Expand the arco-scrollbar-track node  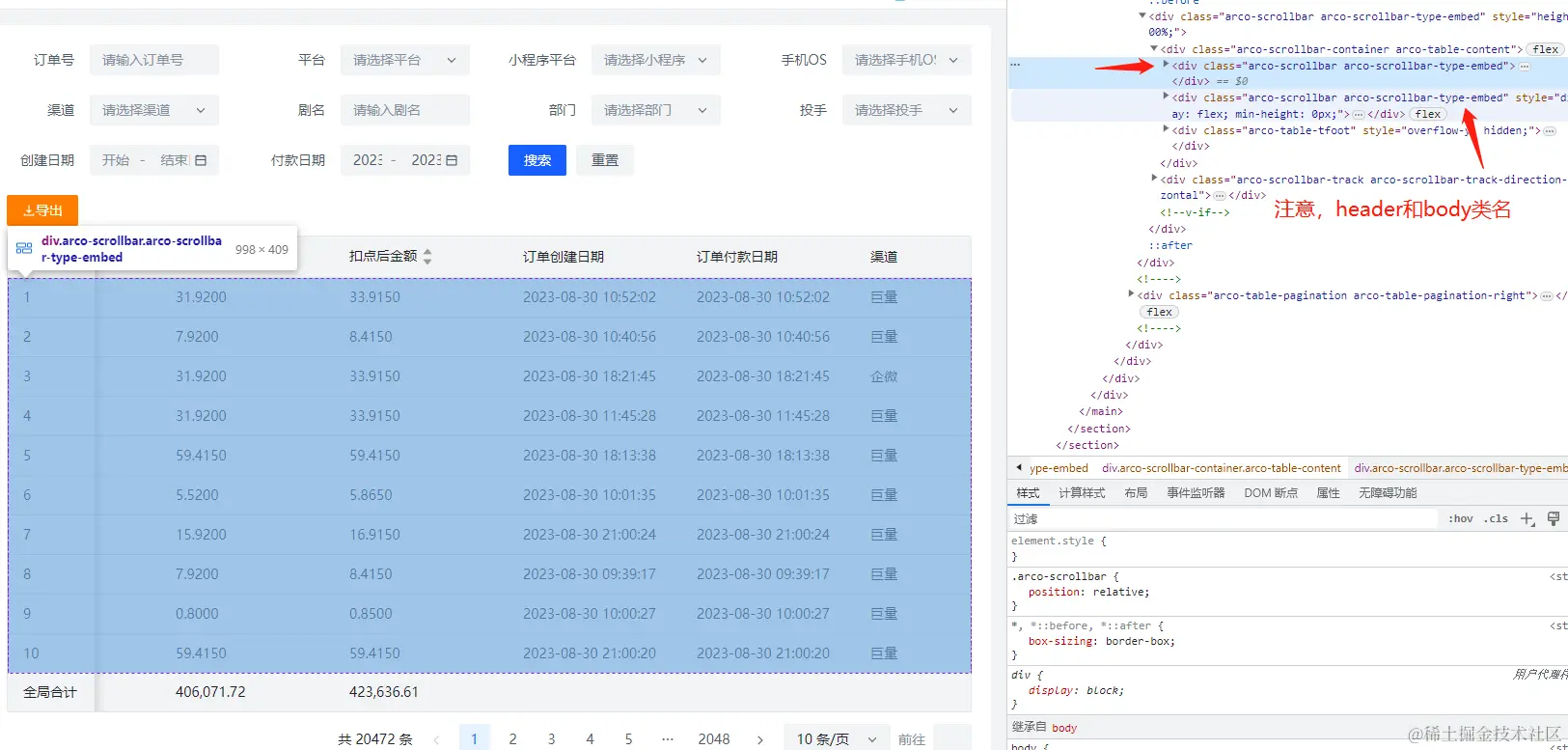pos(1154,180)
